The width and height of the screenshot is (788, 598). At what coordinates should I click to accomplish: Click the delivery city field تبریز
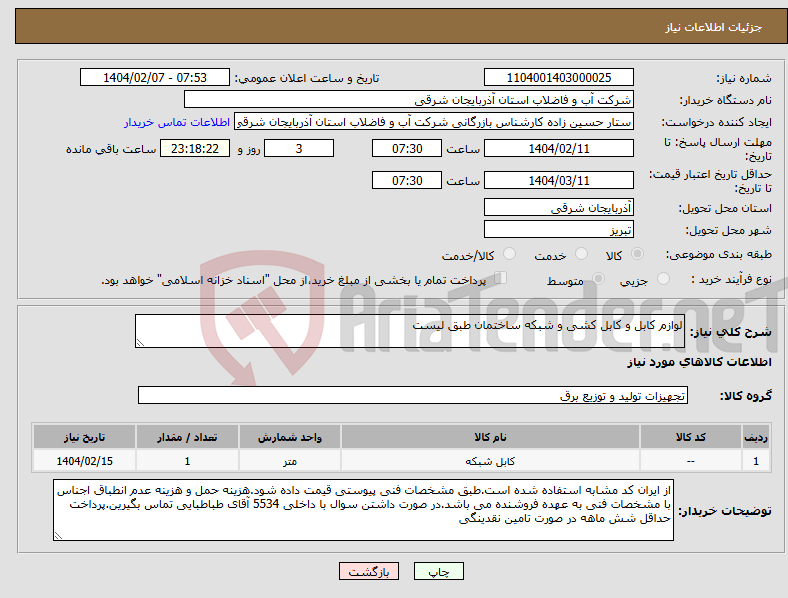click(x=558, y=229)
